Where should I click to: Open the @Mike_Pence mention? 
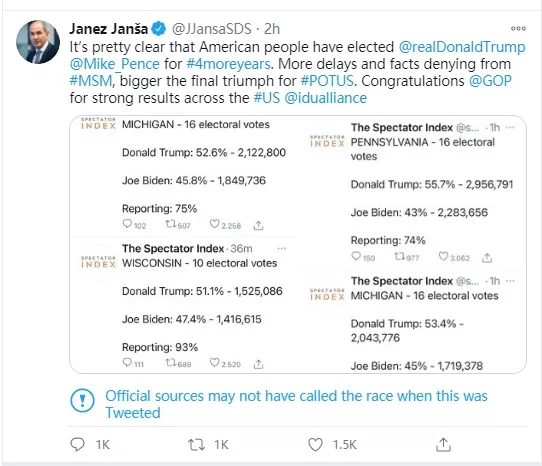(115, 64)
